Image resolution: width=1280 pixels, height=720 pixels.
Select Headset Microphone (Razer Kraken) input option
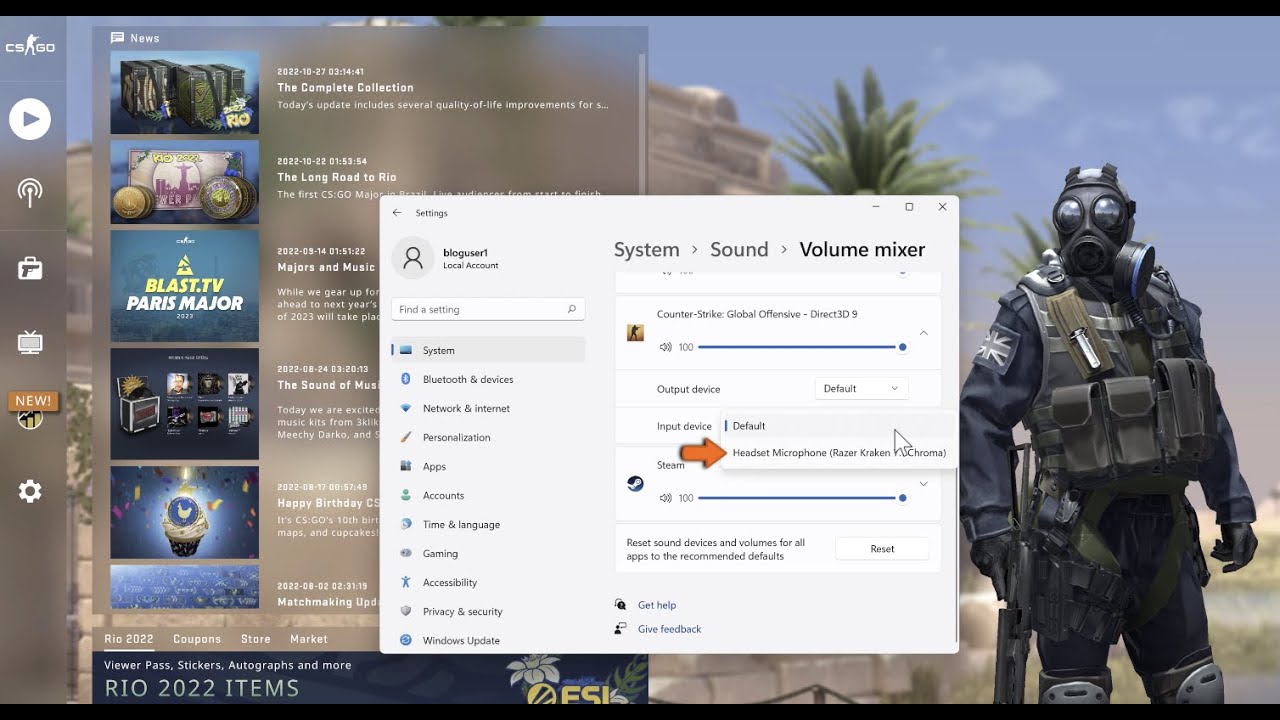click(838, 453)
